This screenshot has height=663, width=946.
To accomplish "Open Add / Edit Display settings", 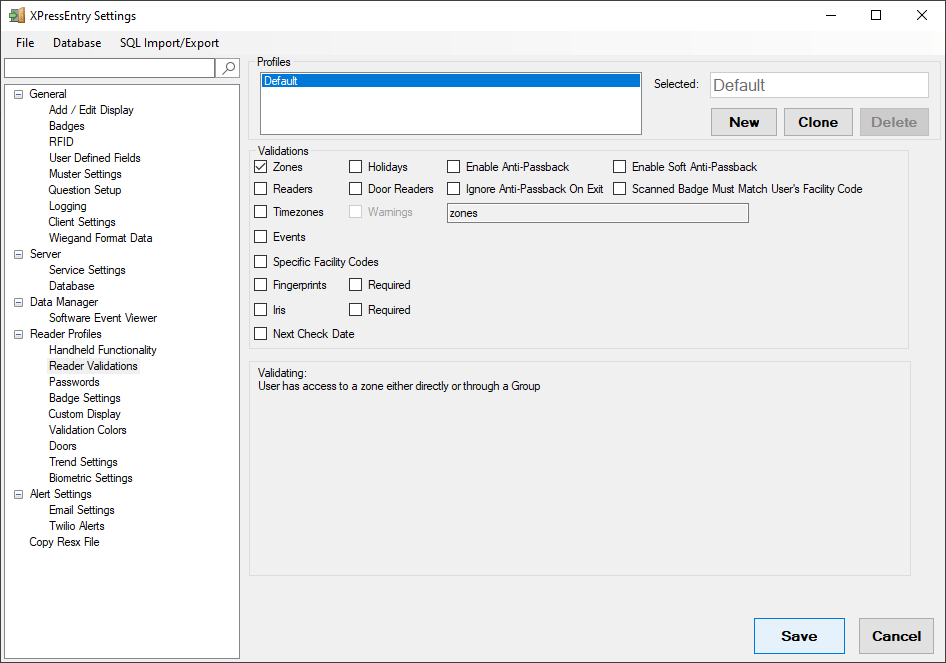I will coord(91,110).
